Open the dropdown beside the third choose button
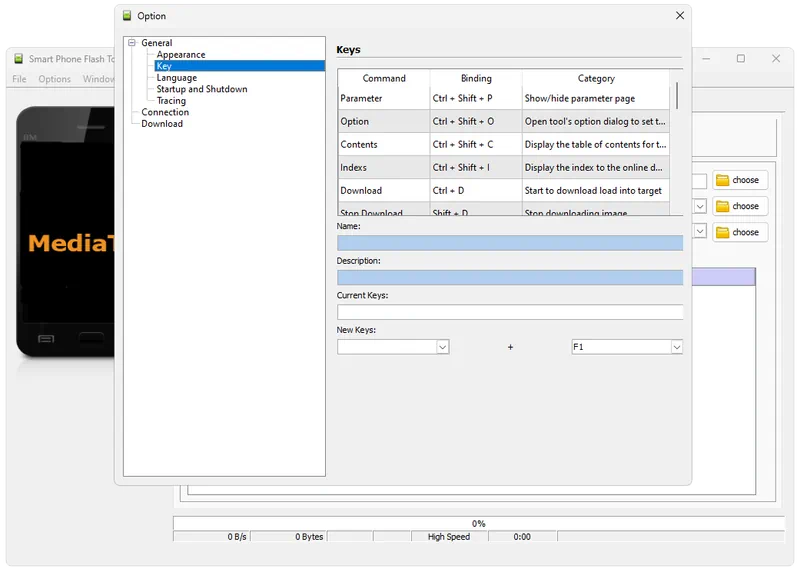Image resolution: width=800 pixels, height=572 pixels. (699, 232)
